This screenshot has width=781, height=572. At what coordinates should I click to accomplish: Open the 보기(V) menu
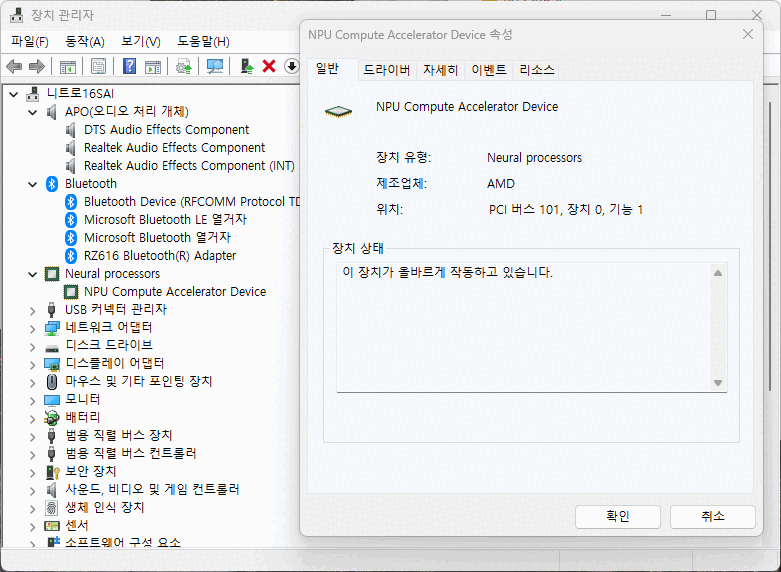141,41
